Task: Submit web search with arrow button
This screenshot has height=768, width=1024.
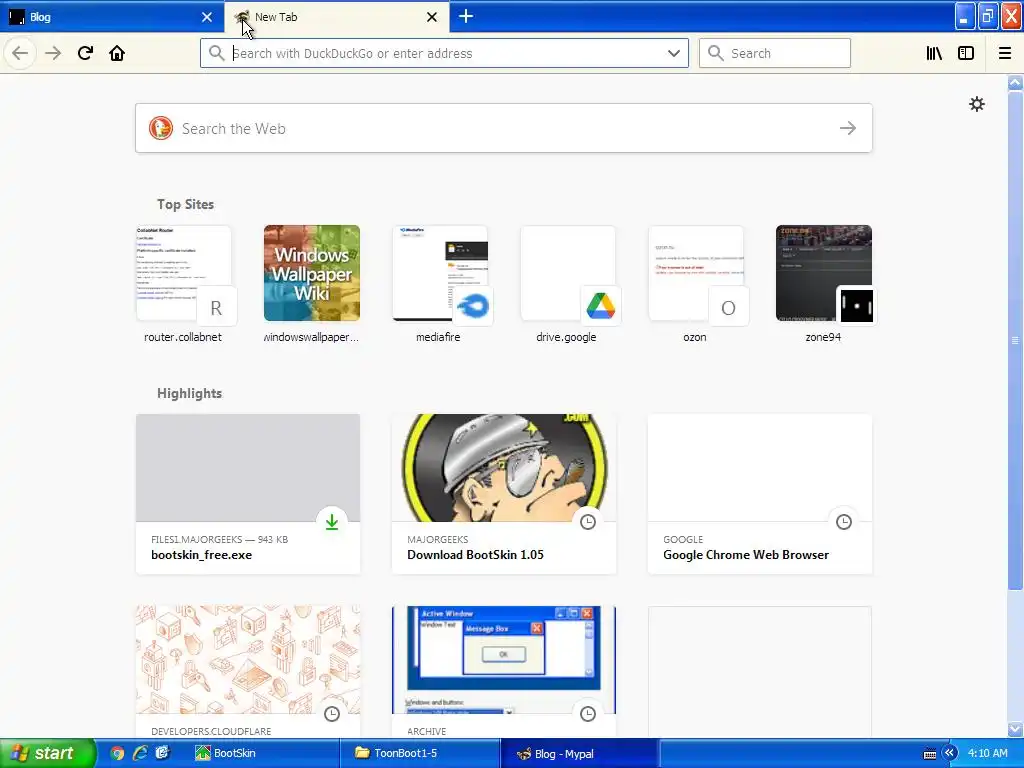Action: tap(848, 128)
